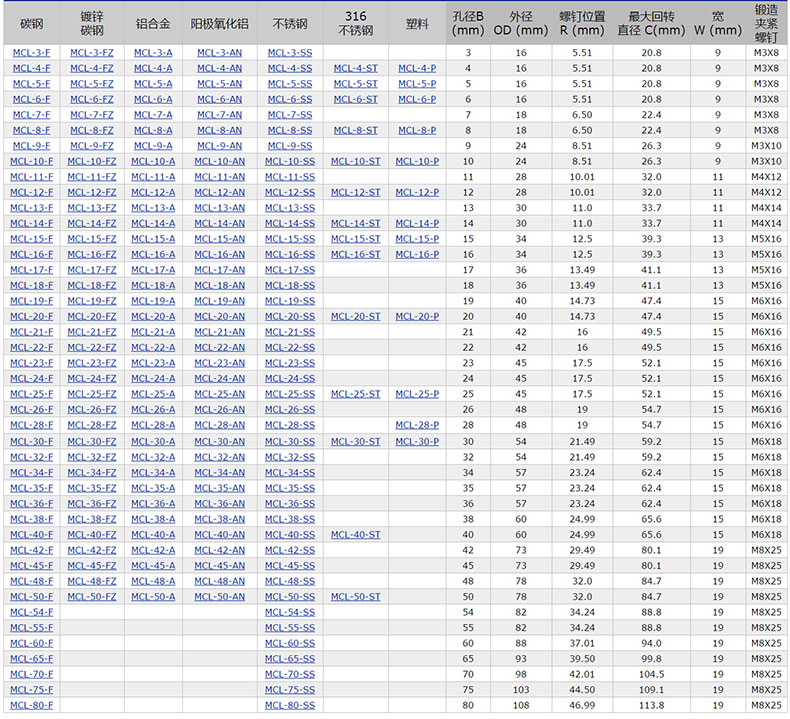Click the MCL-4-FZ product link
The height and width of the screenshot is (719, 790).
tap(91, 68)
